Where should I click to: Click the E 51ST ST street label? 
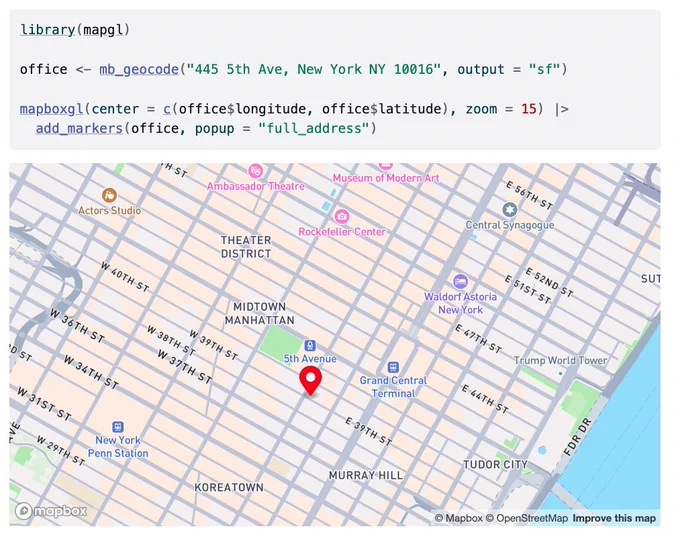tap(528, 289)
